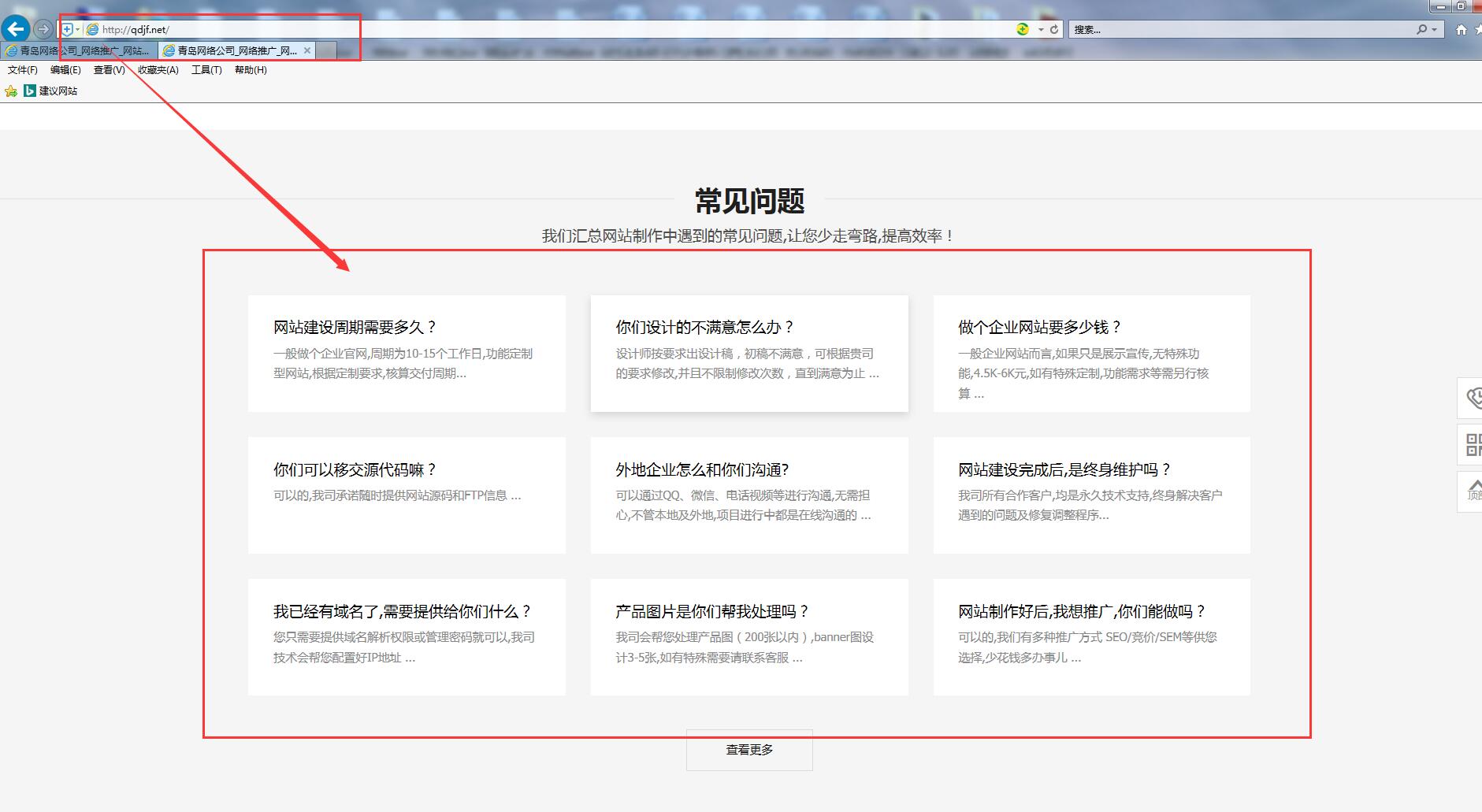1482x812 pixels.
Task: Open the 建议网站 favorites bar link
Action: coord(58,91)
